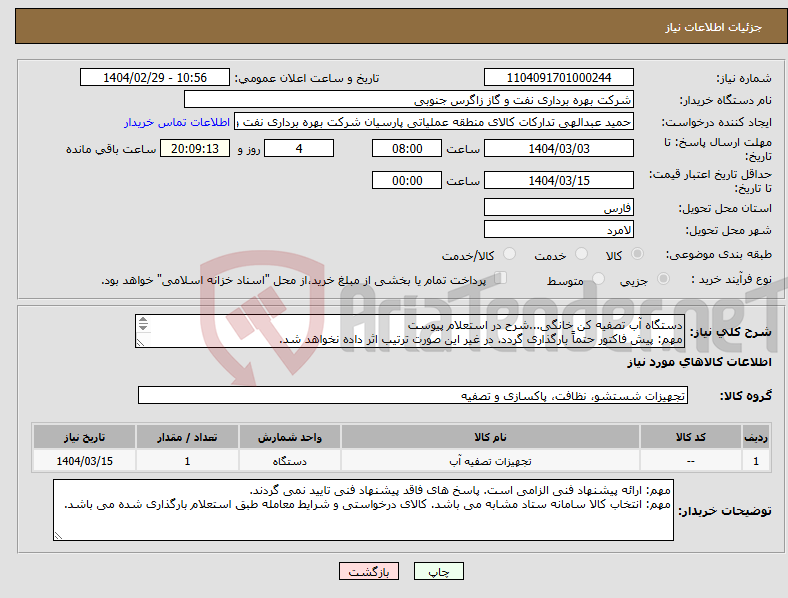The width and height of the screenshot is (788, 598).
Task: Click the توضیحات خریدار notes textarea
Action: pyautogui.click(x=363, y=510)
